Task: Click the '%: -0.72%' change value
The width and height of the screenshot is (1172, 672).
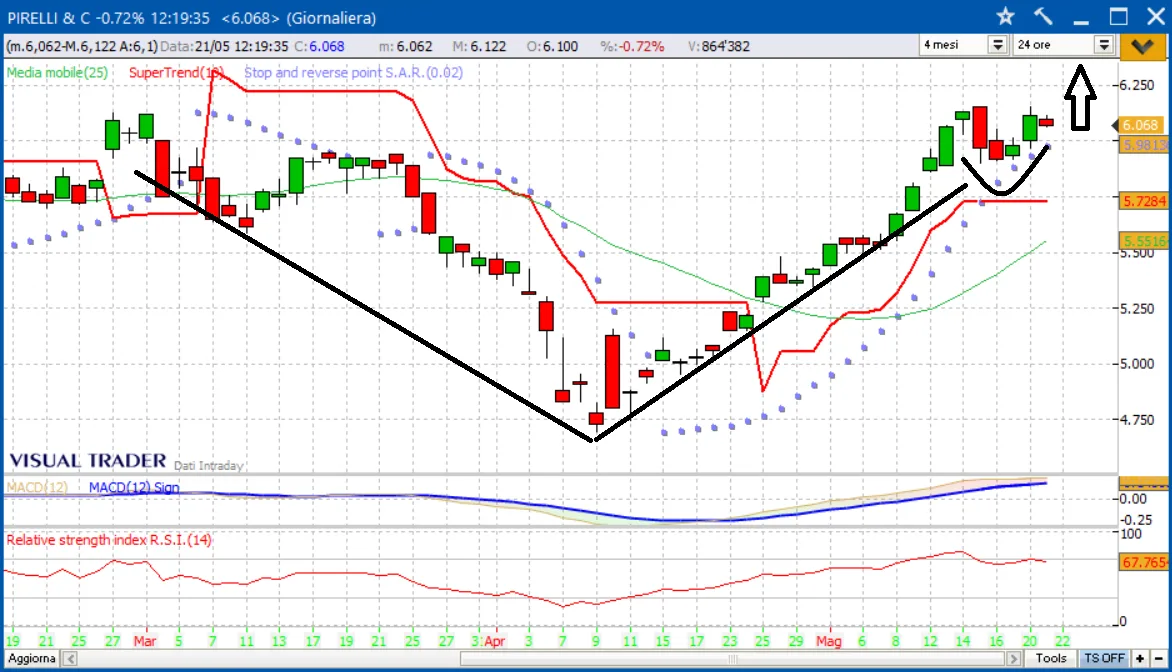Action: click(632, 46)
